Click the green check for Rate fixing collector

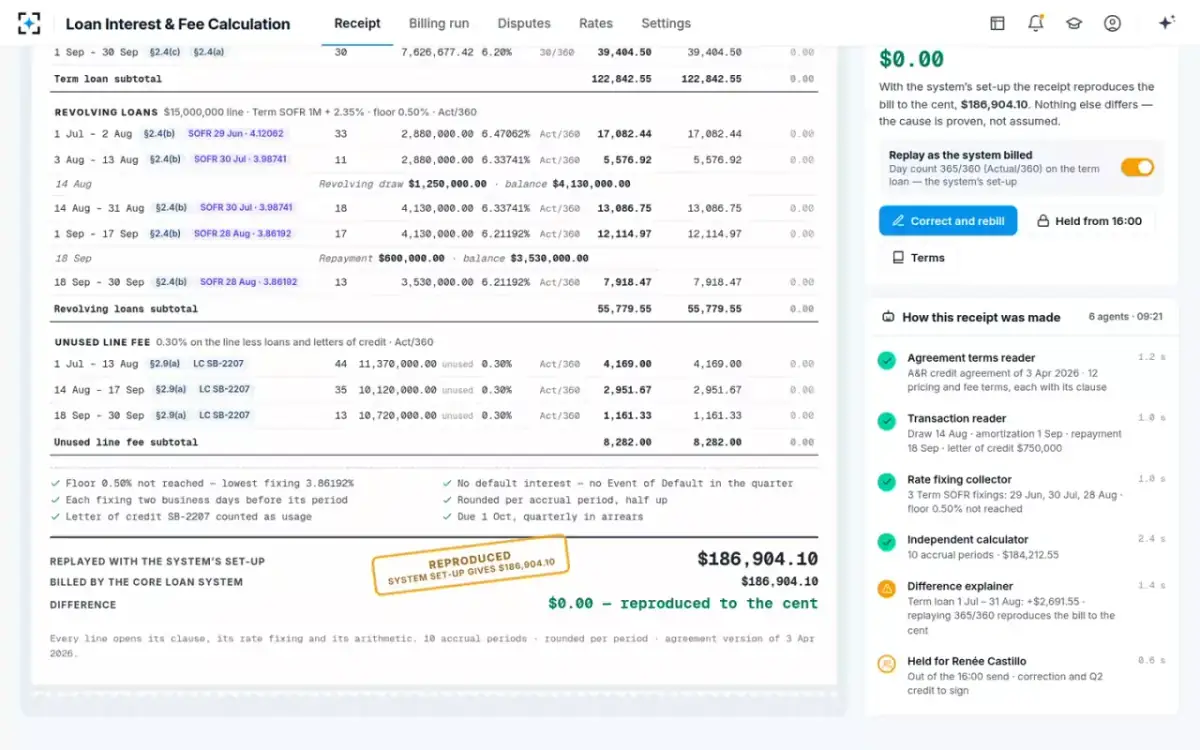pos(886,482)
